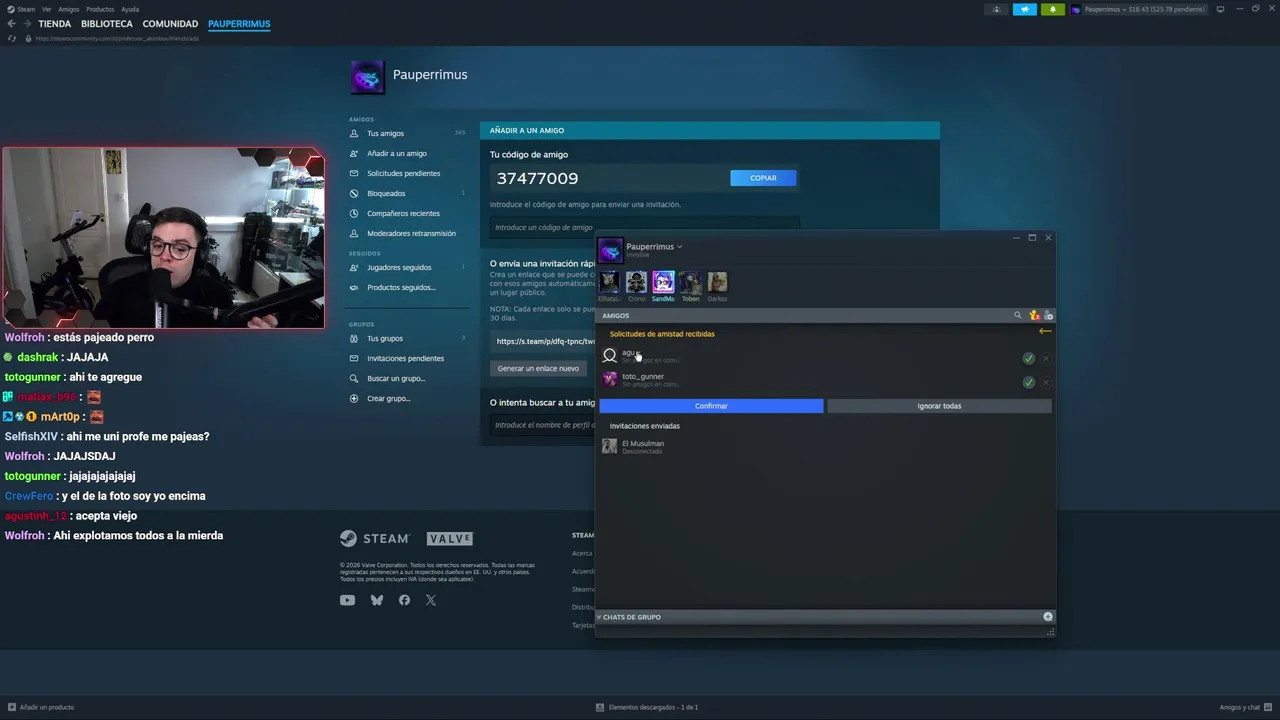Click the Big Picture mode monitor icon
Image resolution: width=1280 pixels, height=720 pixels.
1220,9
